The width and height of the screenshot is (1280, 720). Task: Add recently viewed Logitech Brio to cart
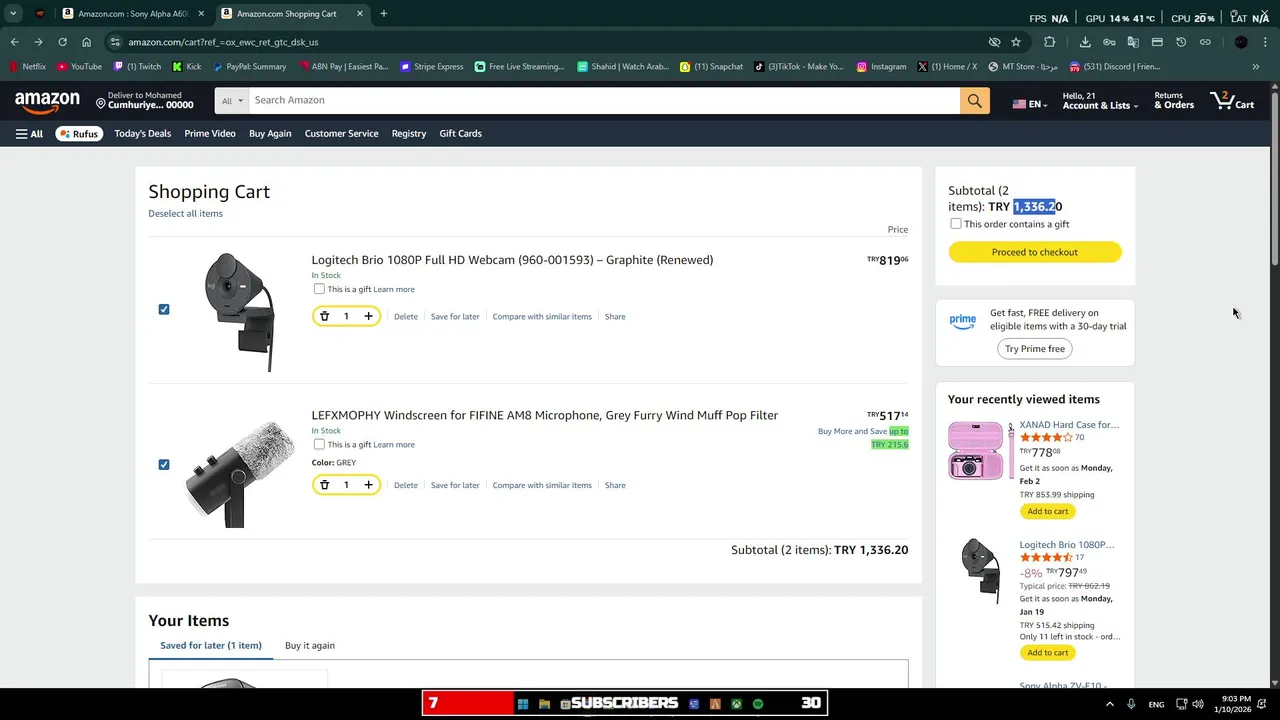1048,652
